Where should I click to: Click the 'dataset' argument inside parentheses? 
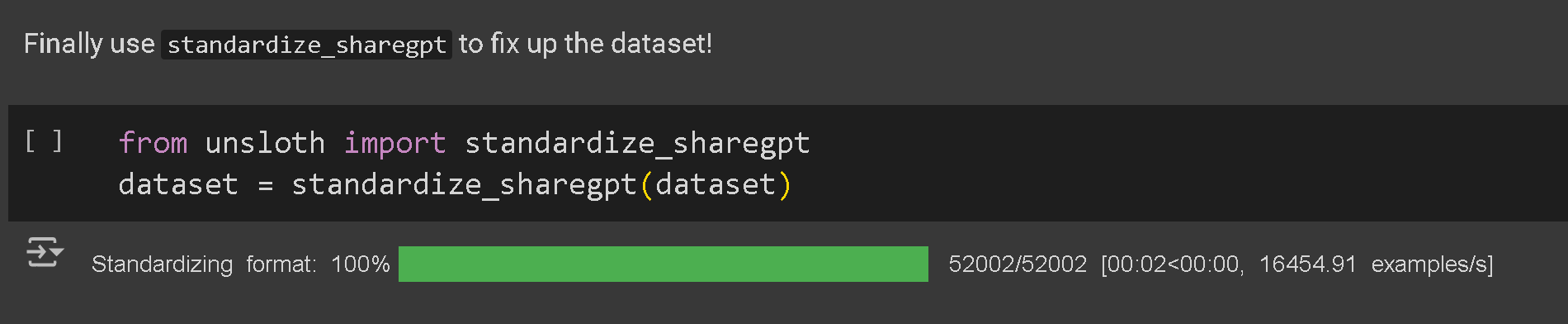click(716, 183)
